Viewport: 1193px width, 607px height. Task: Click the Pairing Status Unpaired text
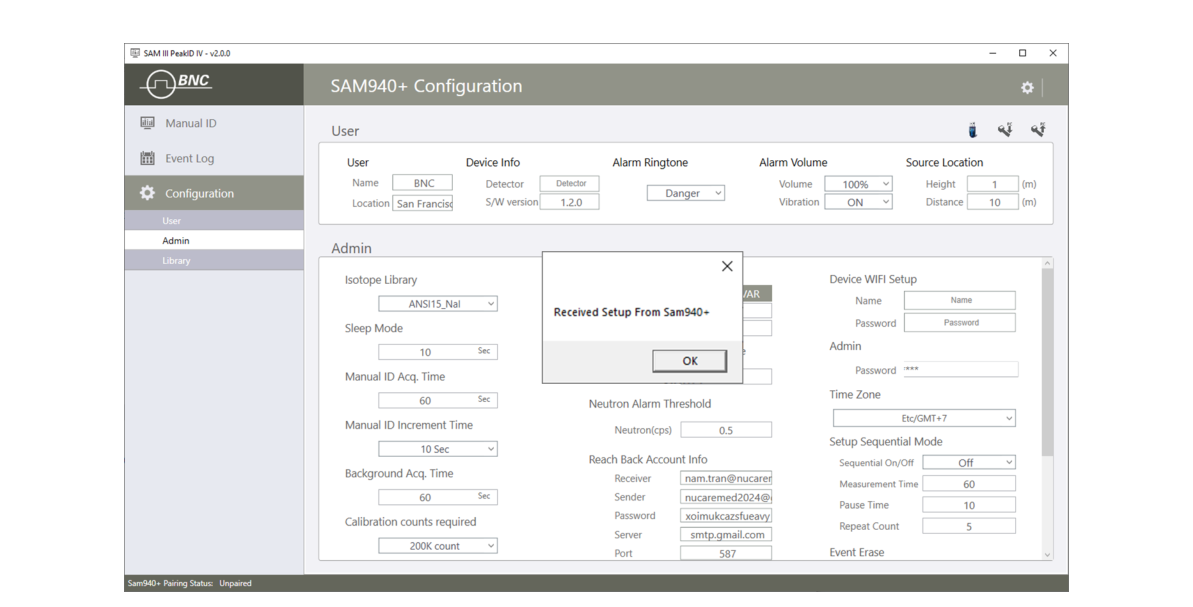235,583
